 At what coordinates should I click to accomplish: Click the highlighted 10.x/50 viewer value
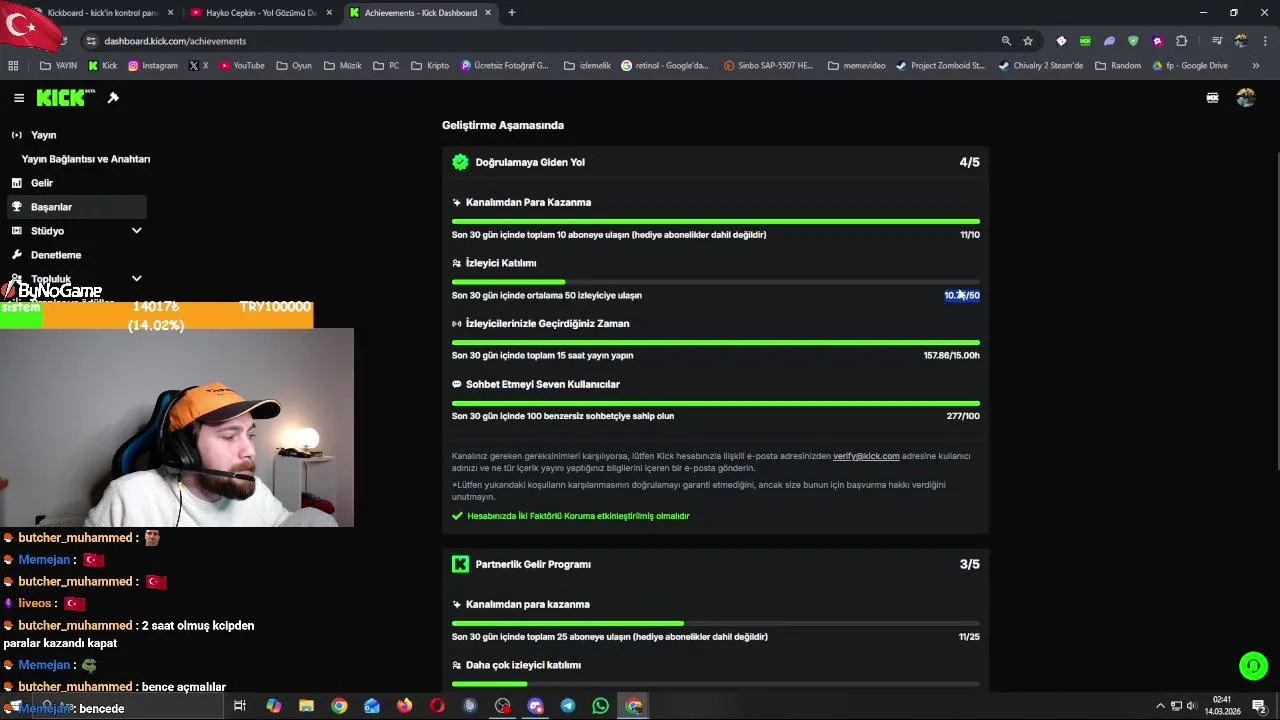pos(962,295)
